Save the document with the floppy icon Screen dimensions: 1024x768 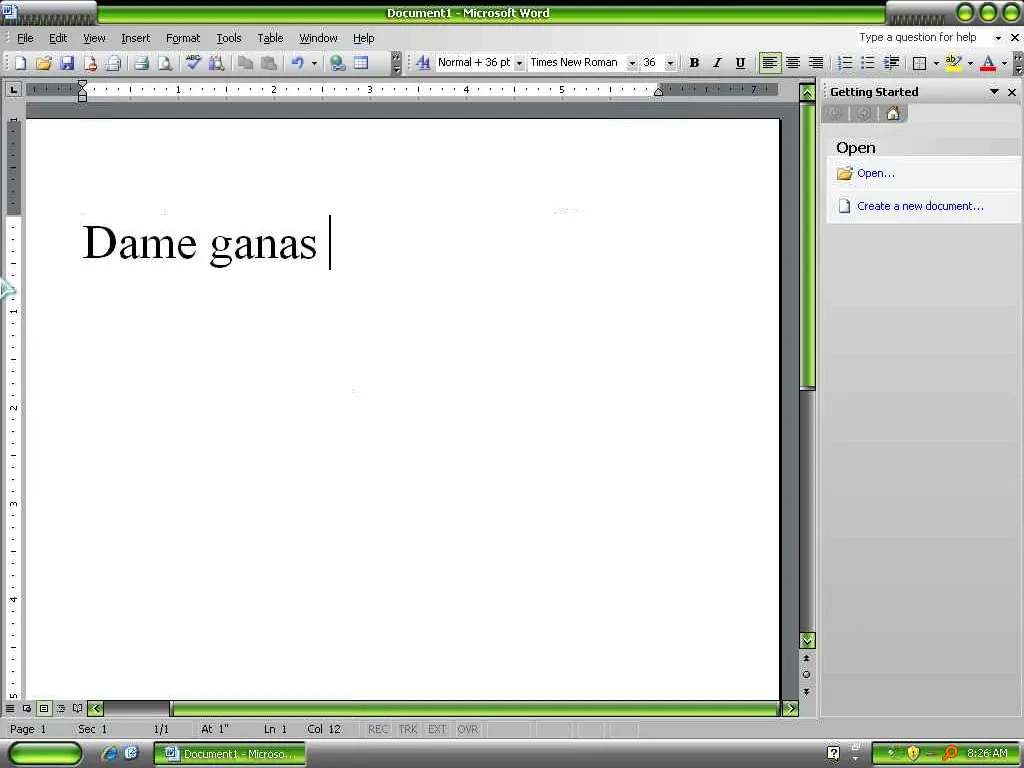pos(67,63)
